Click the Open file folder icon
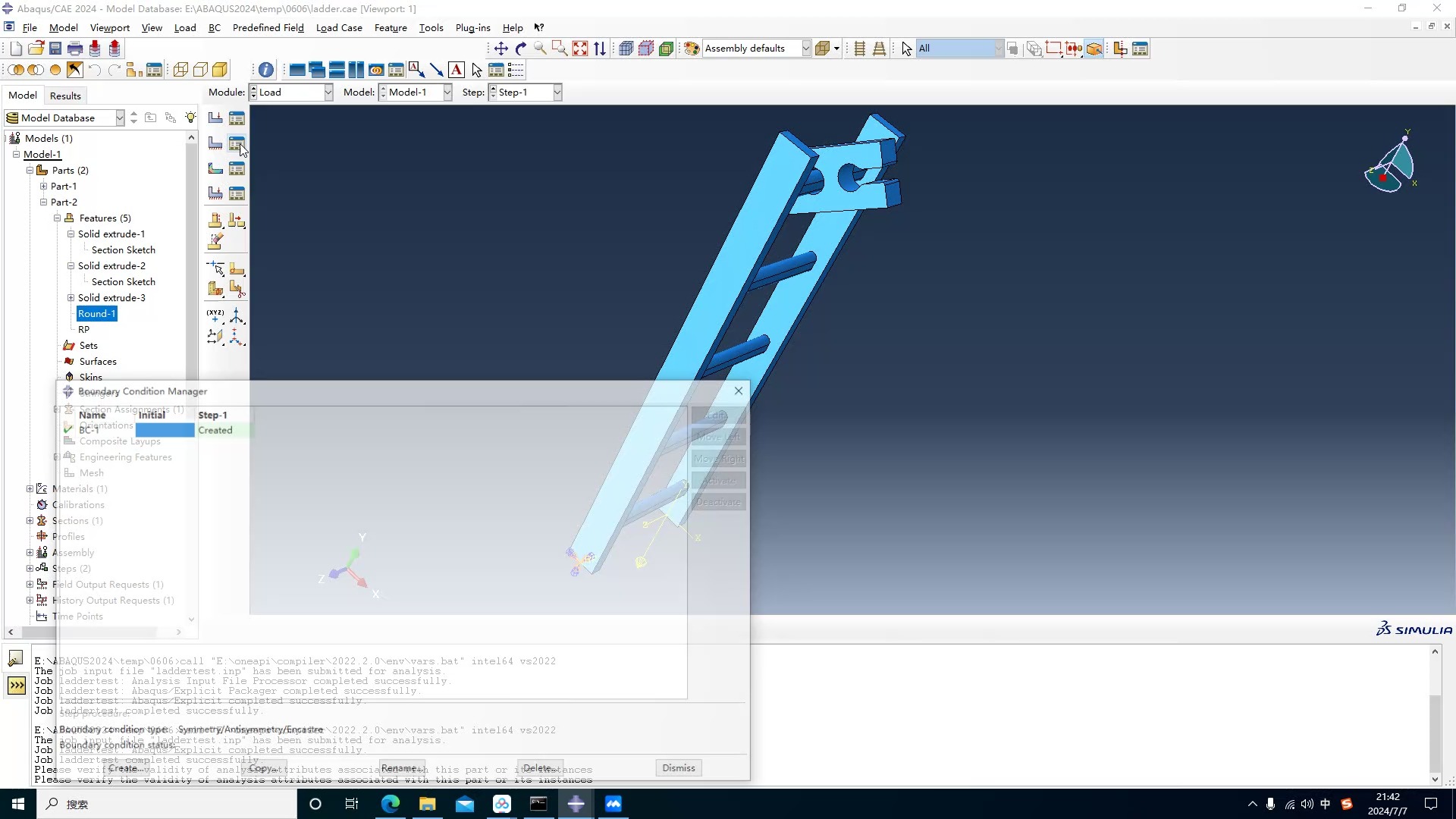The width and height of the screenshot is (1456, 819). (36, 49)
